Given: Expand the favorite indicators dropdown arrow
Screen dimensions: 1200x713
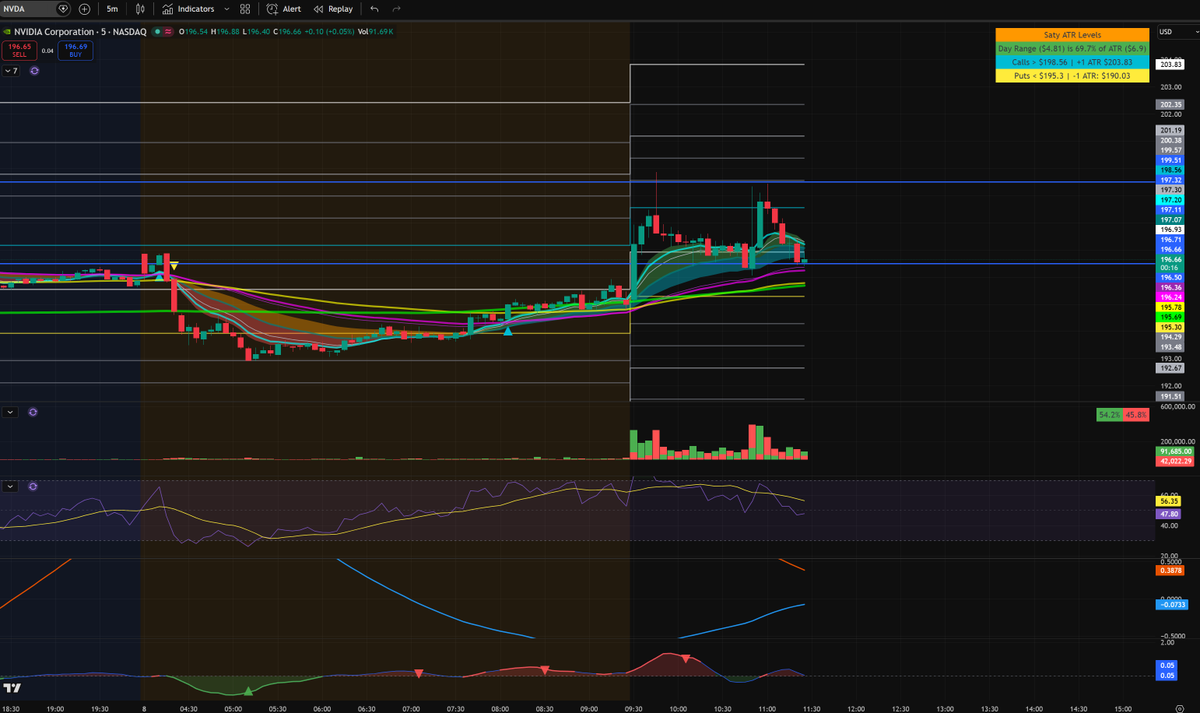Looking at the screenshot, I should [227, 9].
